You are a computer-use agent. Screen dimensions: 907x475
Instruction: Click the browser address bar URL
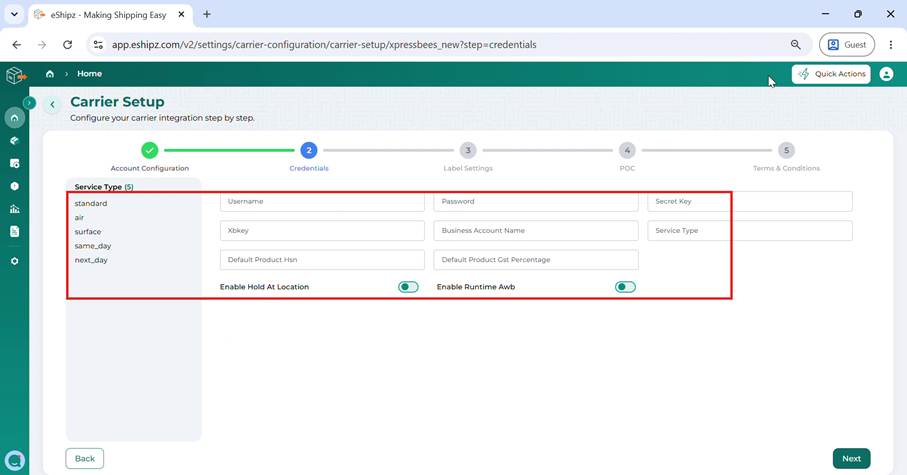(x=324, y=45)
